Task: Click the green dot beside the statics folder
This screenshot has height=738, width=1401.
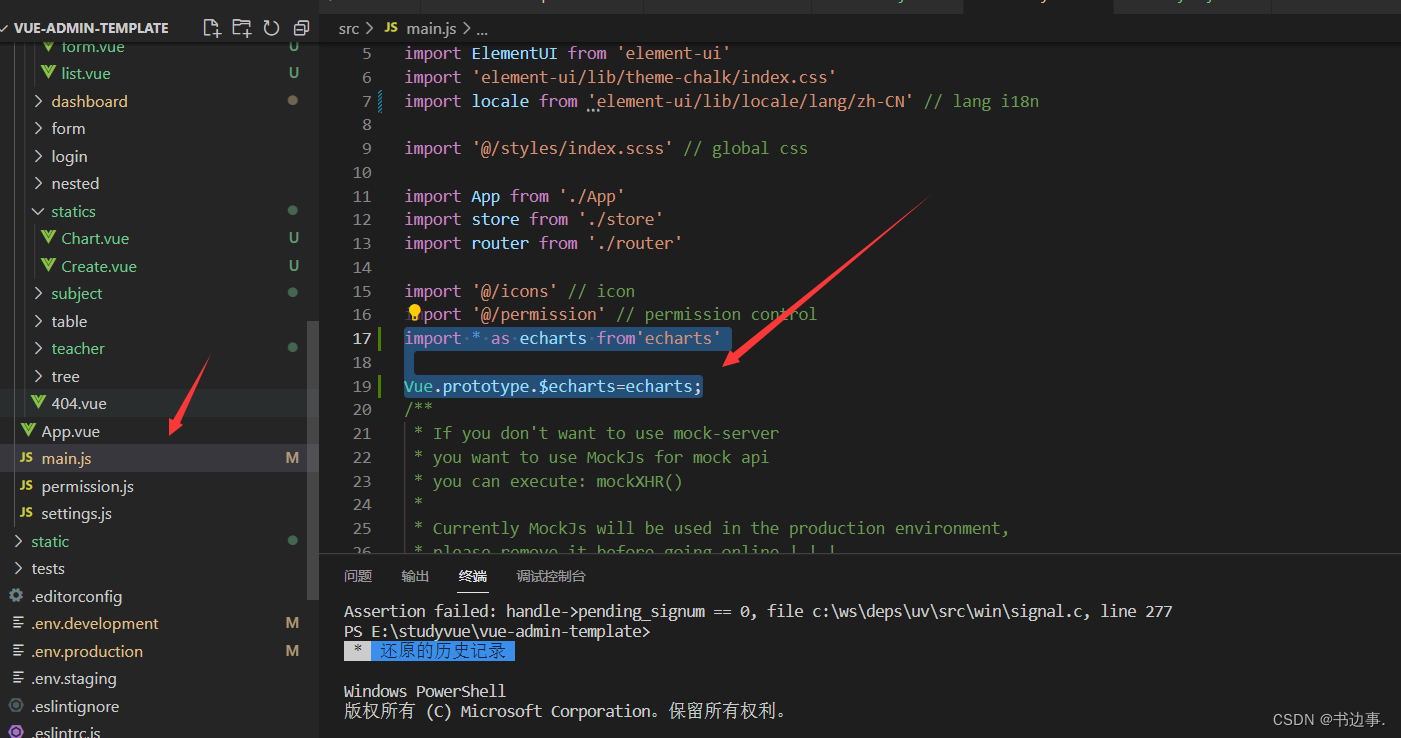Action: point(292,210)
